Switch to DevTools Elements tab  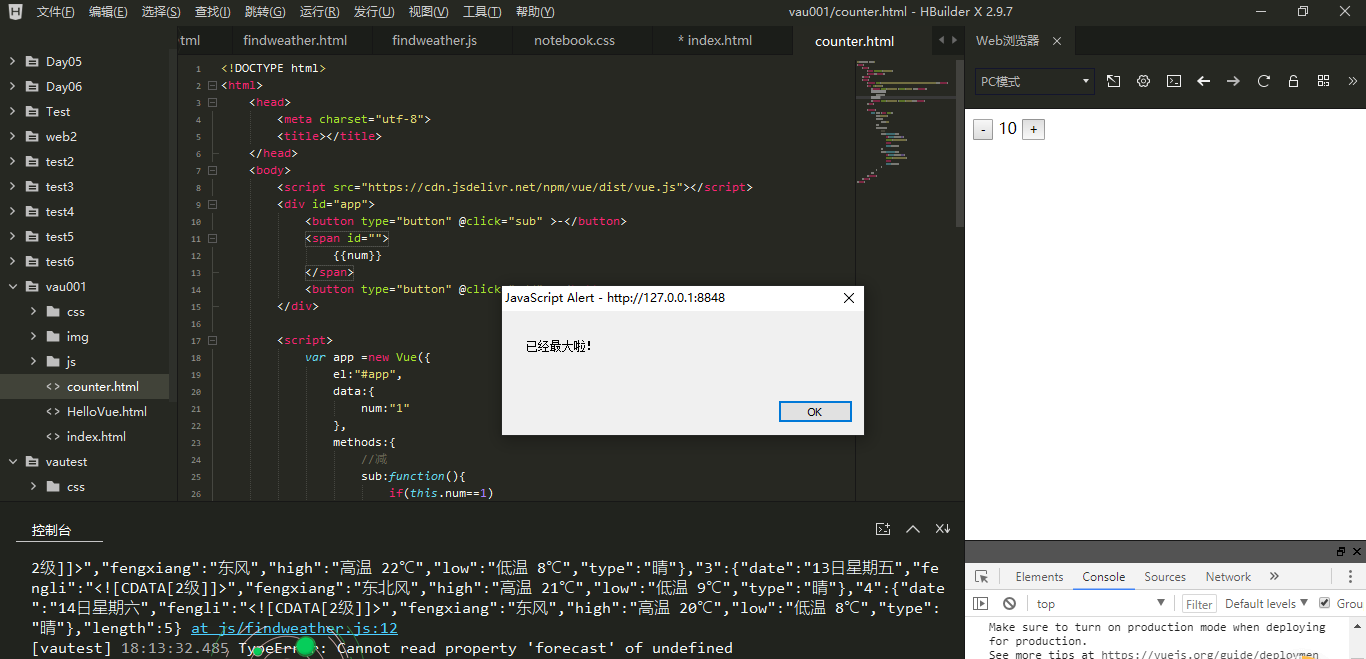pos(1039,577)
